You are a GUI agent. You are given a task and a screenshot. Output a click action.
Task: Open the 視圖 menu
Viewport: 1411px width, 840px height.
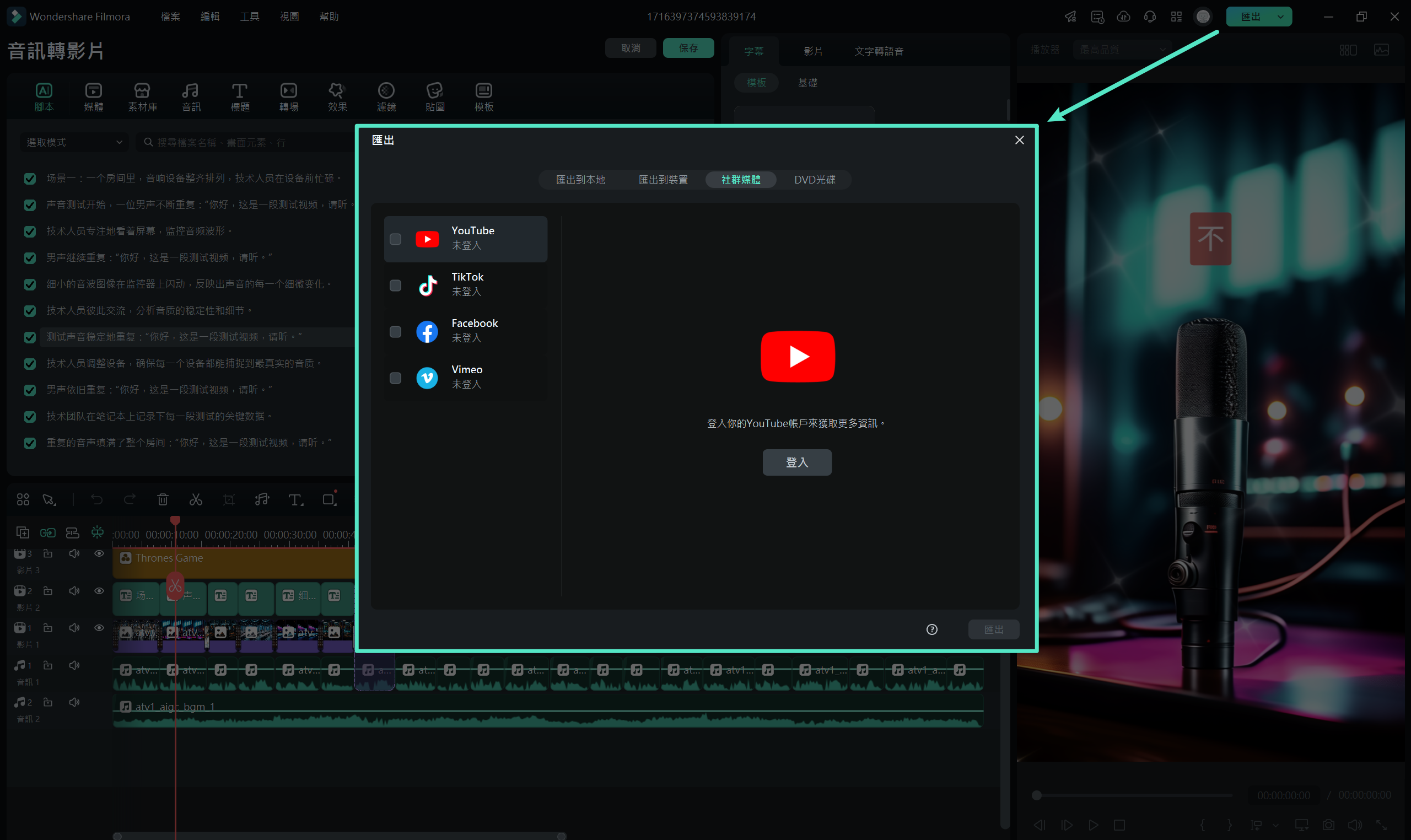[289, 17]
